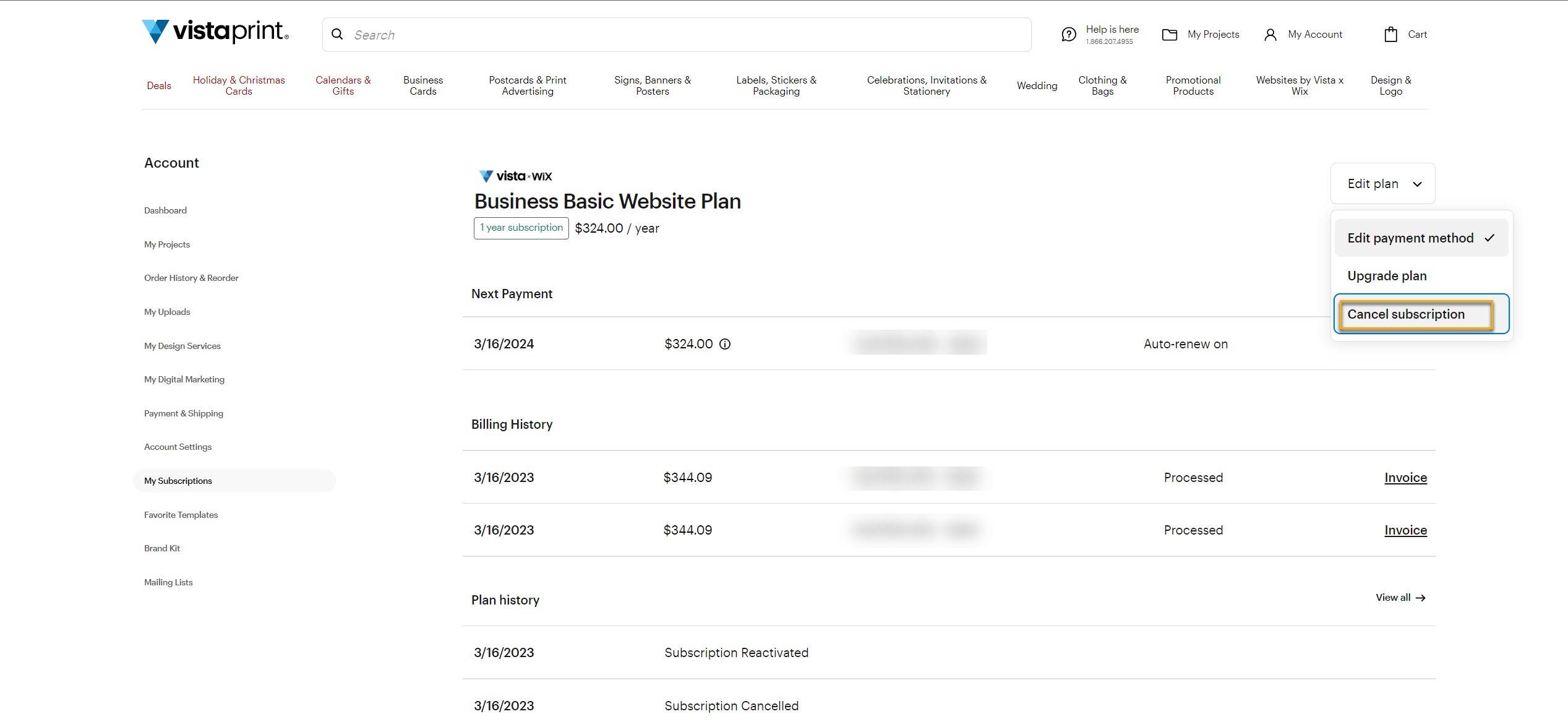Viewport: 1568px width, 727px height.
Task: Open Promotional Products category
Action: pos(1193,85)
